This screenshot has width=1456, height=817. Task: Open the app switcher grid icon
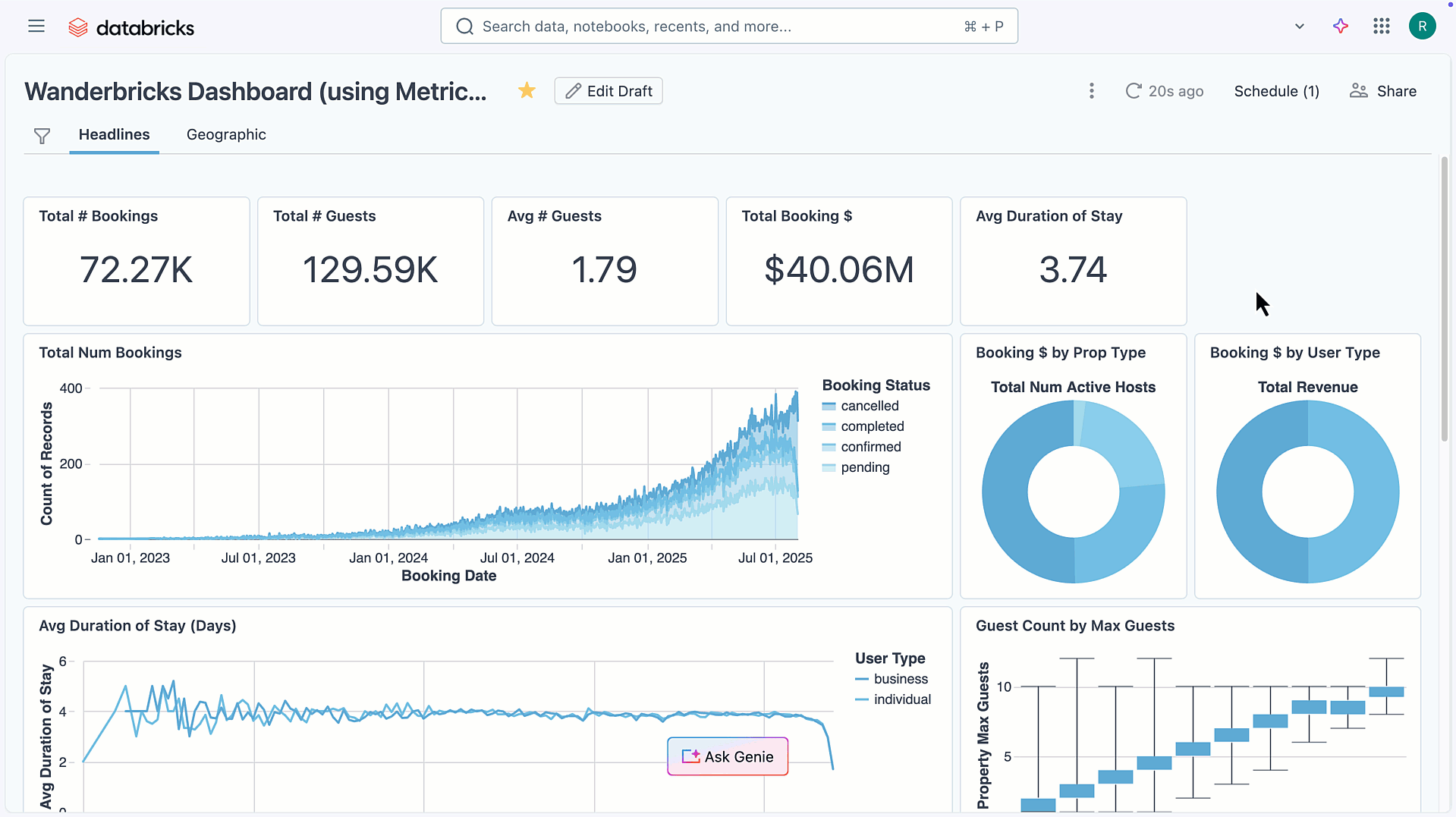(1381, 26)
